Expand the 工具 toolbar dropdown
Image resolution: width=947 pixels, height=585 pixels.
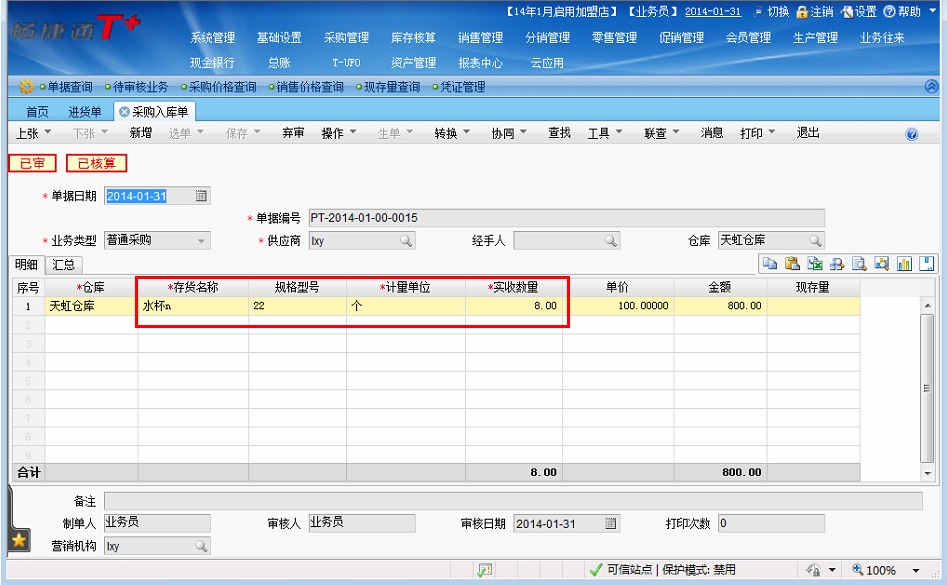619,132
